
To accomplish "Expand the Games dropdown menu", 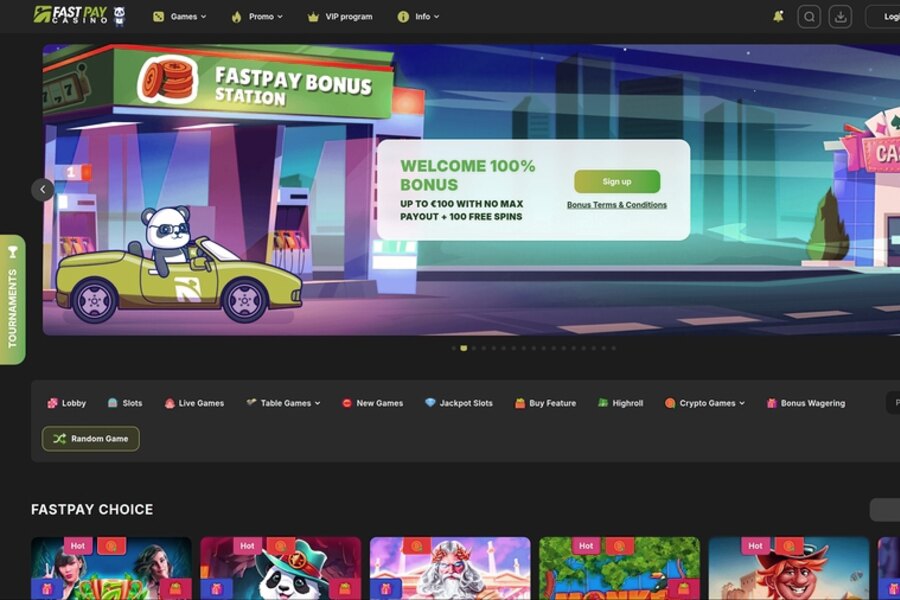I will point(180,17).
